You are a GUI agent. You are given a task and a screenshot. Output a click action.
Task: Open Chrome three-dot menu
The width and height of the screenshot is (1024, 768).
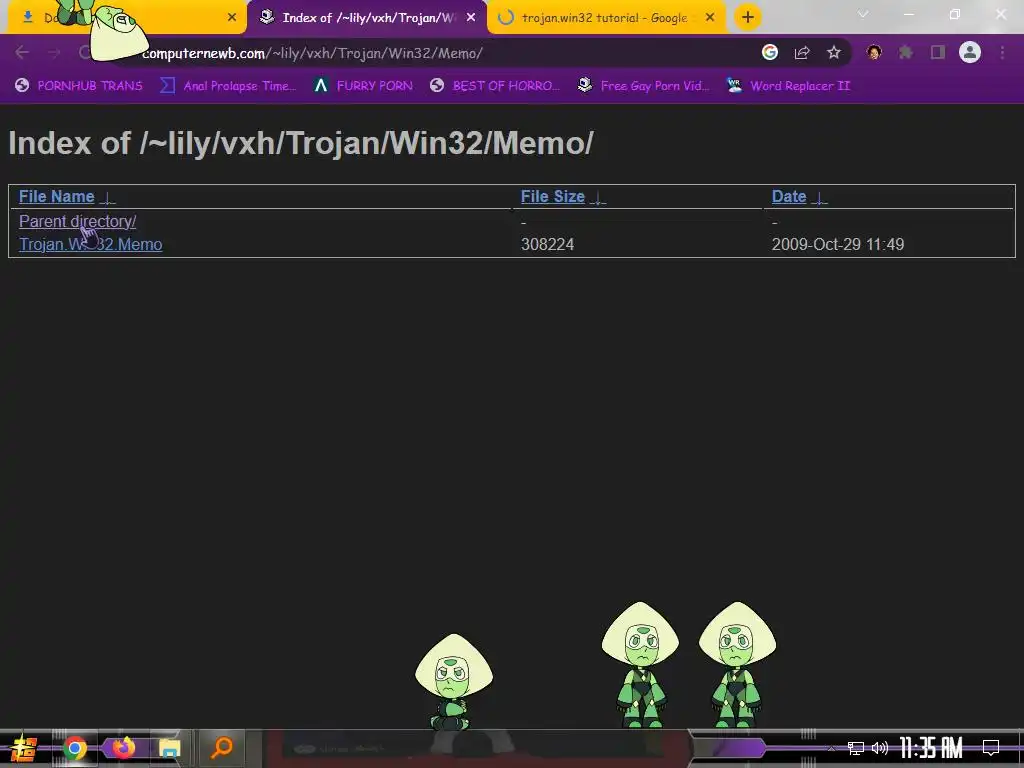pos(1002,53)
